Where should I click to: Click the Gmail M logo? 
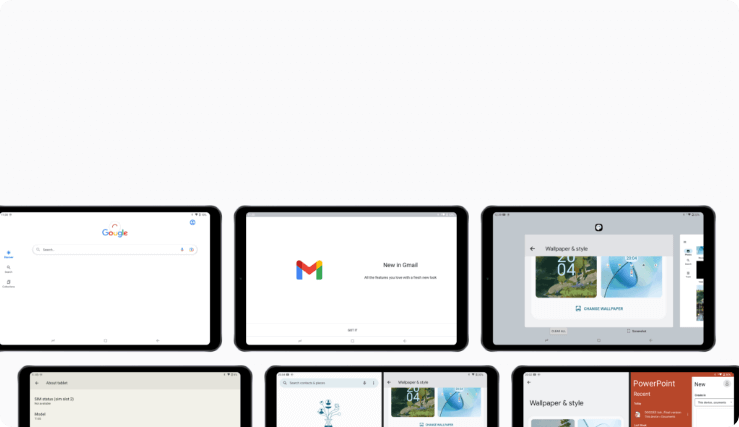click(x=309, y=270)
